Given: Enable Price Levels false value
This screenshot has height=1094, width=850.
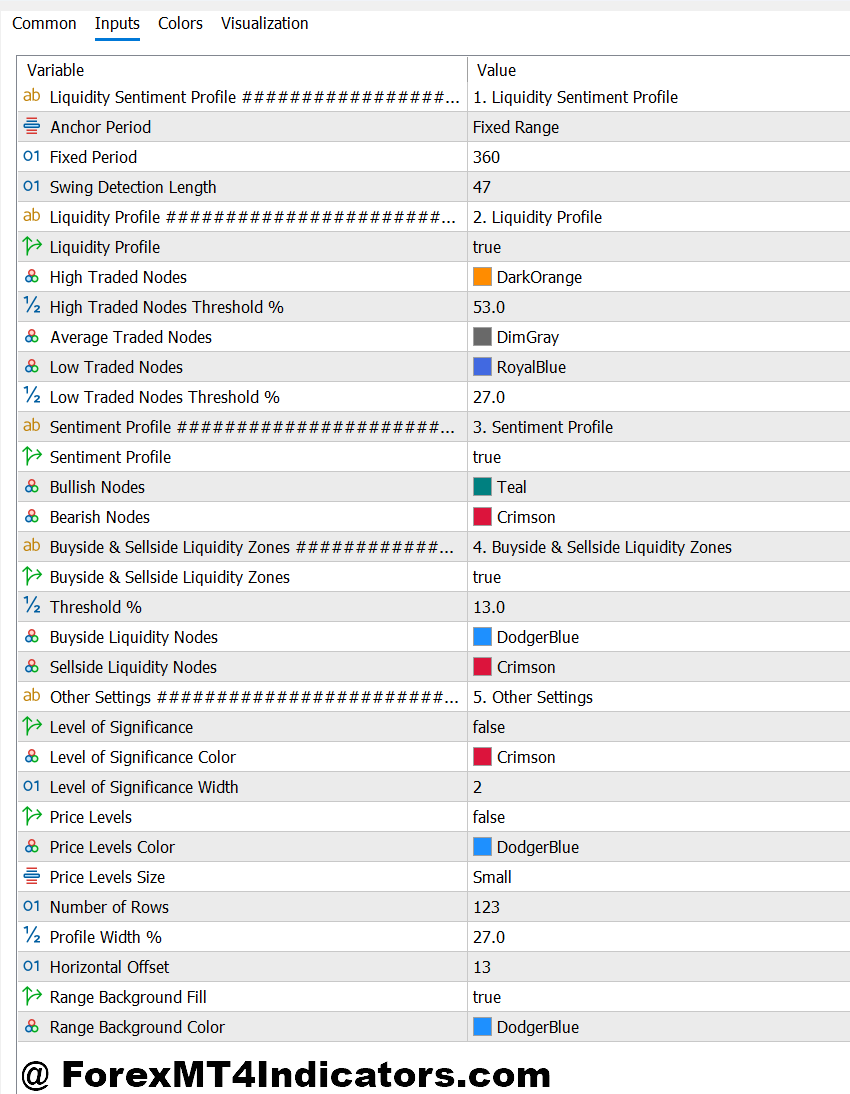Looking at the screenshot, I should pyautogui.click(x=489, y=817).
